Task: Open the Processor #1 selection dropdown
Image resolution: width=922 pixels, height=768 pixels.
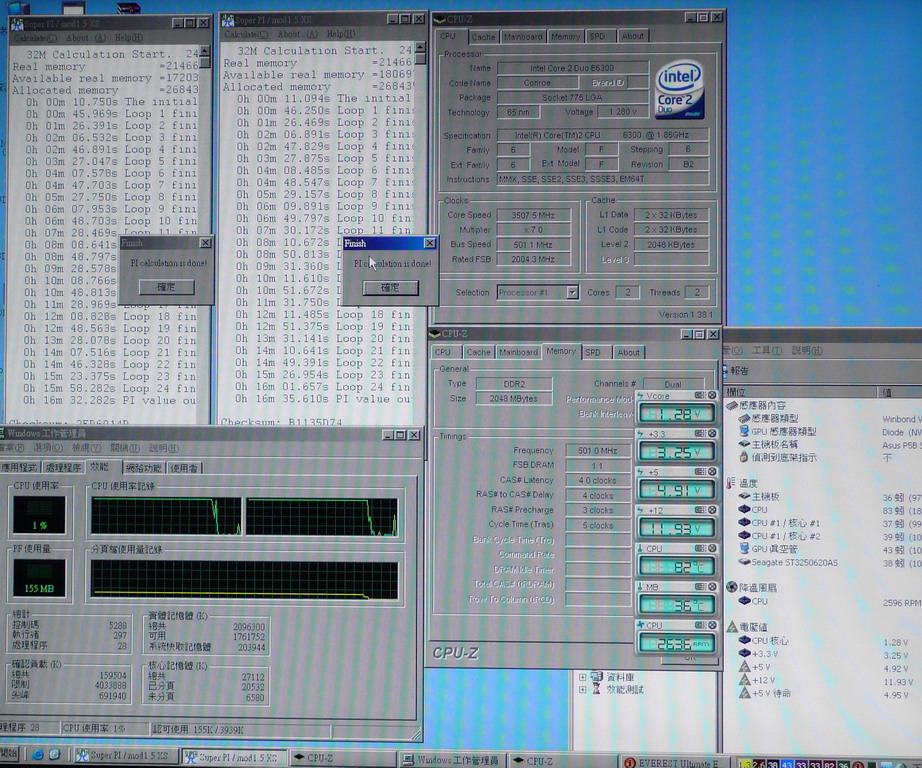Action: 572,292
